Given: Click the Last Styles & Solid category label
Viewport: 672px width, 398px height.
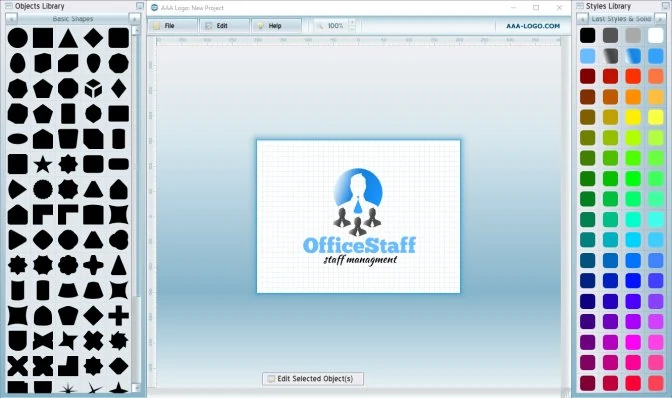Looking at the screenshot, I should pyautogui.click(x=621, y=19).
